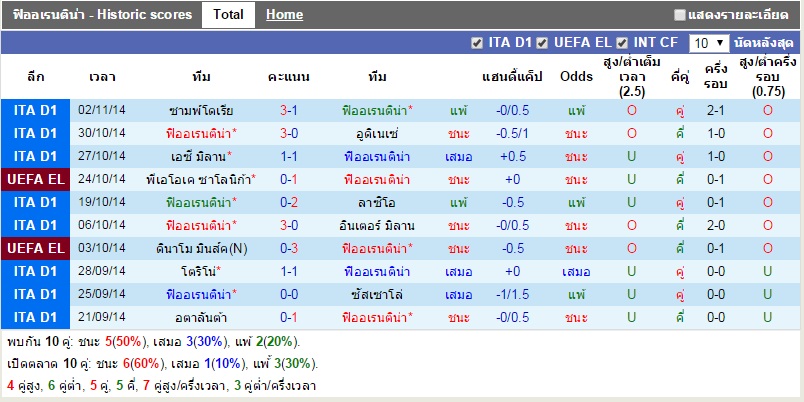This screenshot has height=402, width=804.
Task: Click the ITA D1 badge for 28/09/14
Action: 36,271
